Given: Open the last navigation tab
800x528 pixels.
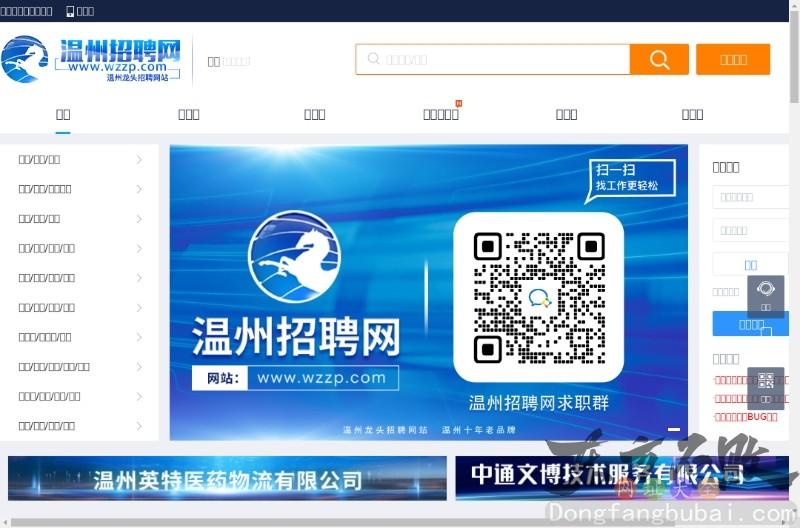Looking at the screenshot, I should click(692, 114).
